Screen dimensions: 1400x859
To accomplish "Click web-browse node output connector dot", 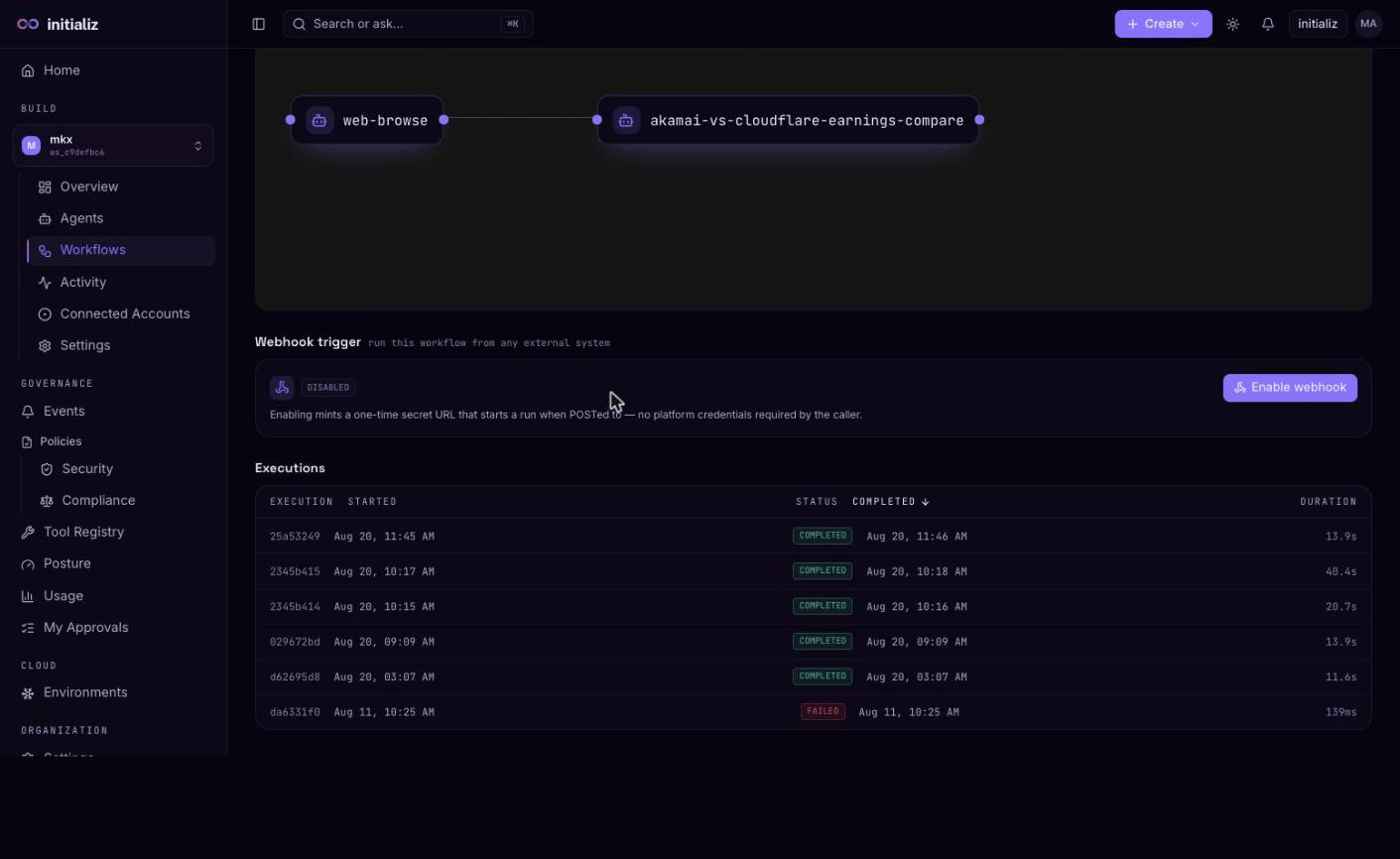I will pos(444,120).
